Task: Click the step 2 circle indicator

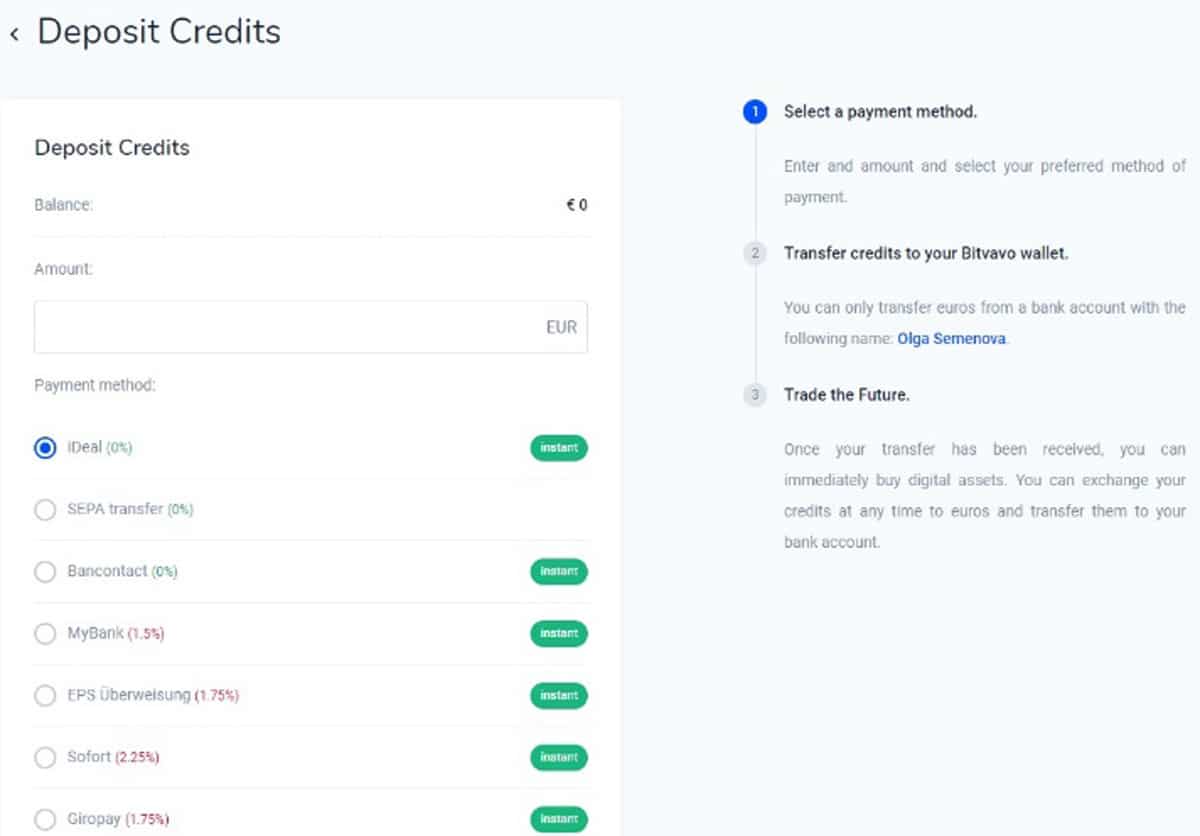Action: click(x=755, y=254)
